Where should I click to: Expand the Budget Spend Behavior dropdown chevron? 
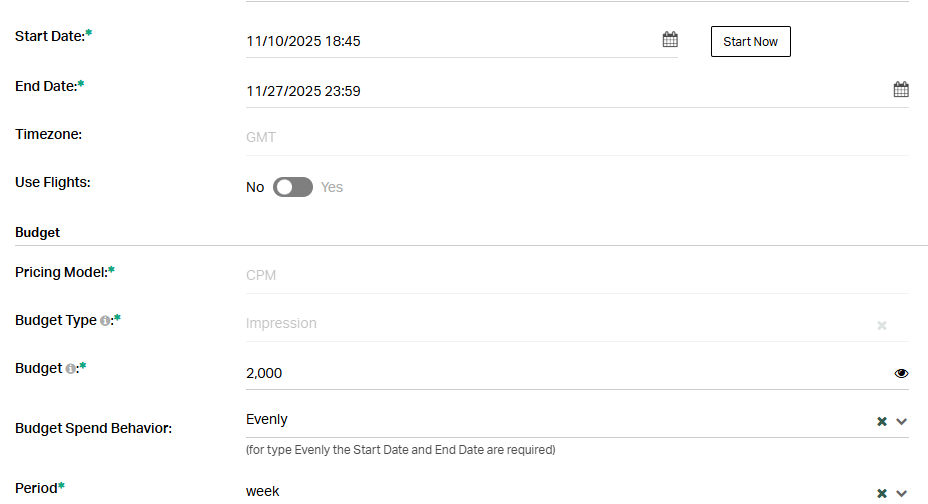(901, 421)
